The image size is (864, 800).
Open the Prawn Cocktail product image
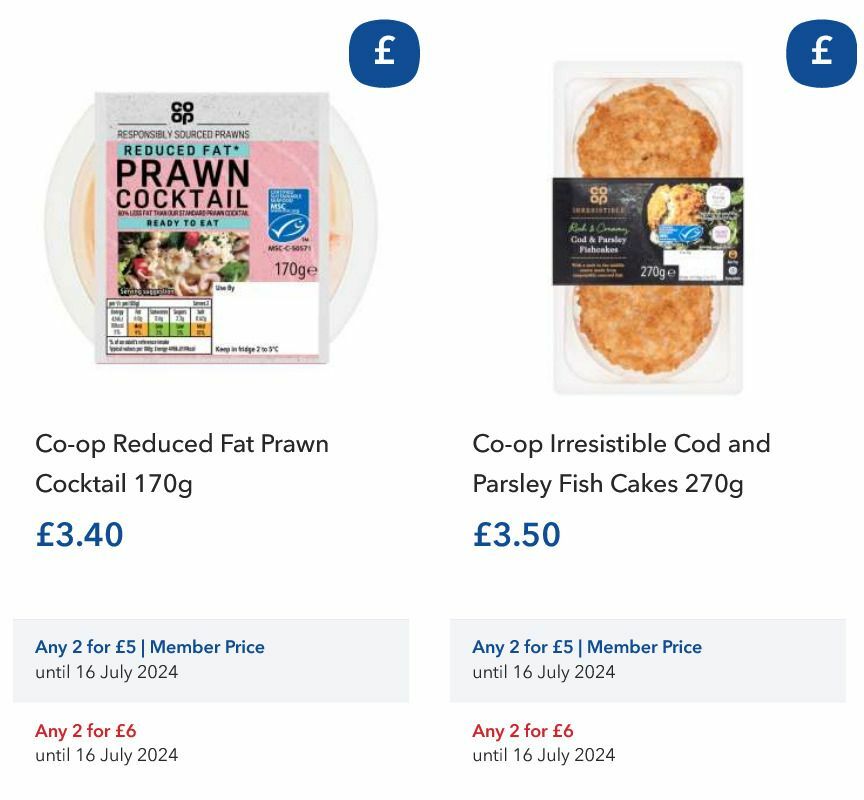point(212,227)
